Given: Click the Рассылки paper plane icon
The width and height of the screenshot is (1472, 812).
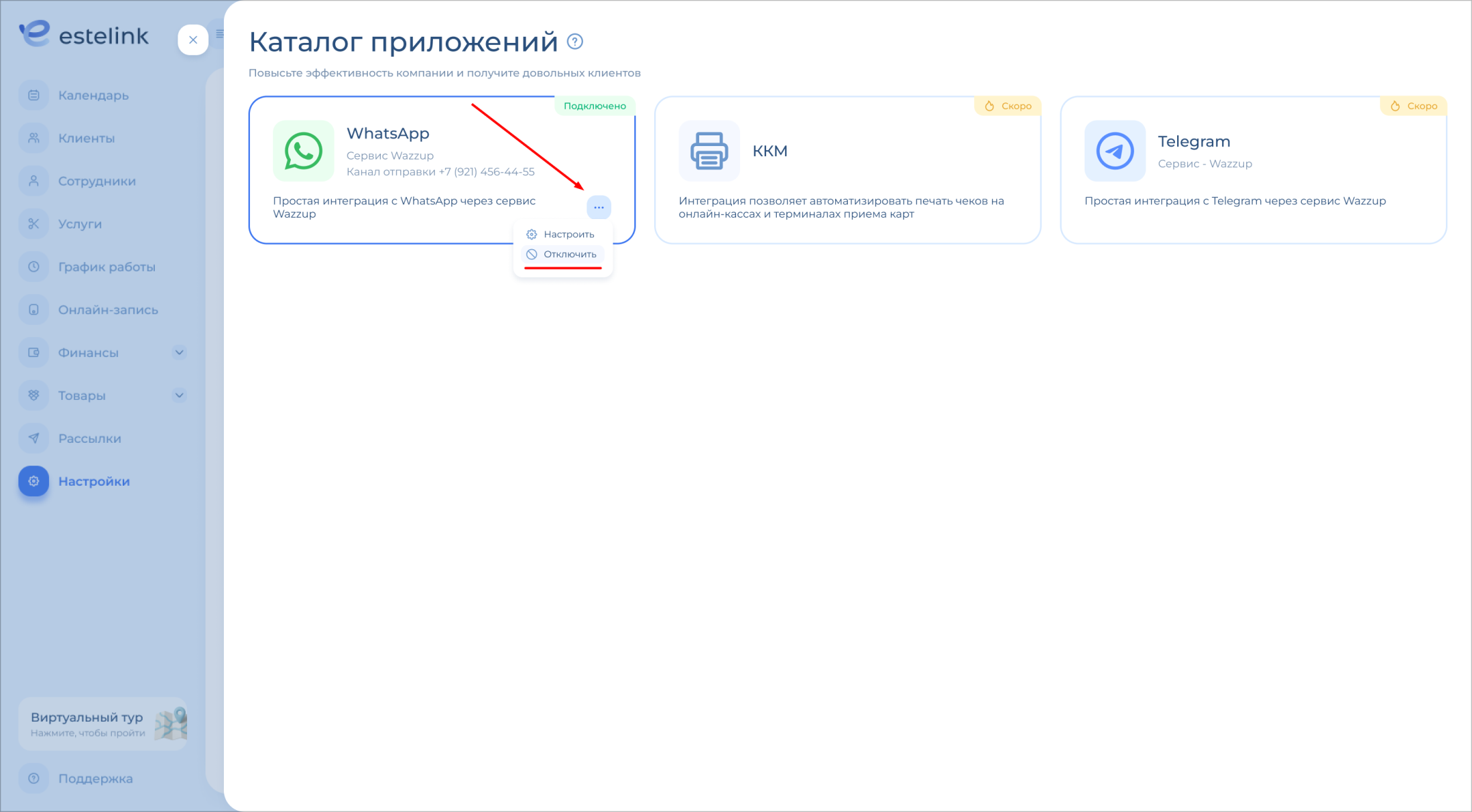Looking at the screenshot, I should (x=34, y=438).
